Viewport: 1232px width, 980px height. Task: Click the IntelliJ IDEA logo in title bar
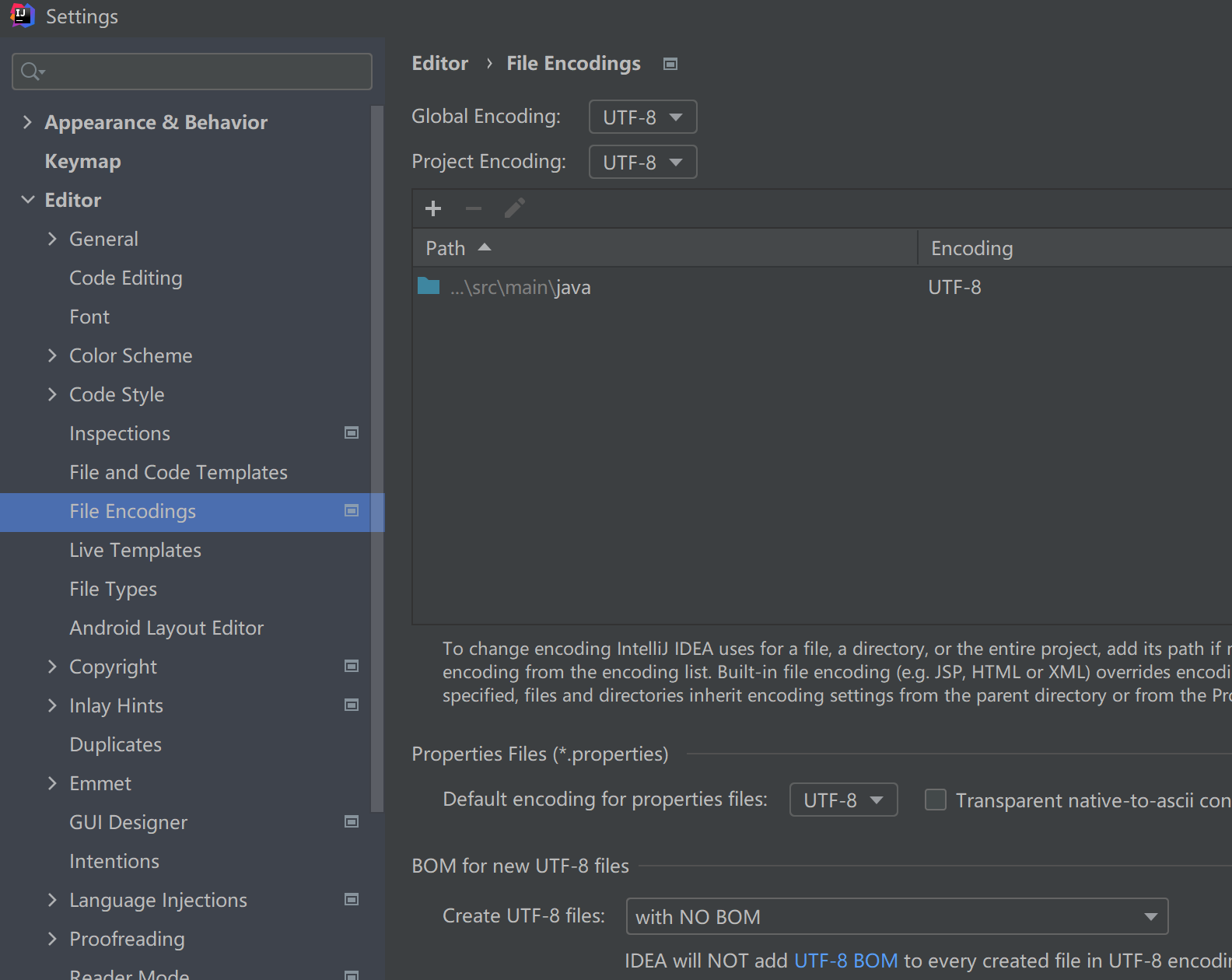pyautogui.click(x=22, y=16)
